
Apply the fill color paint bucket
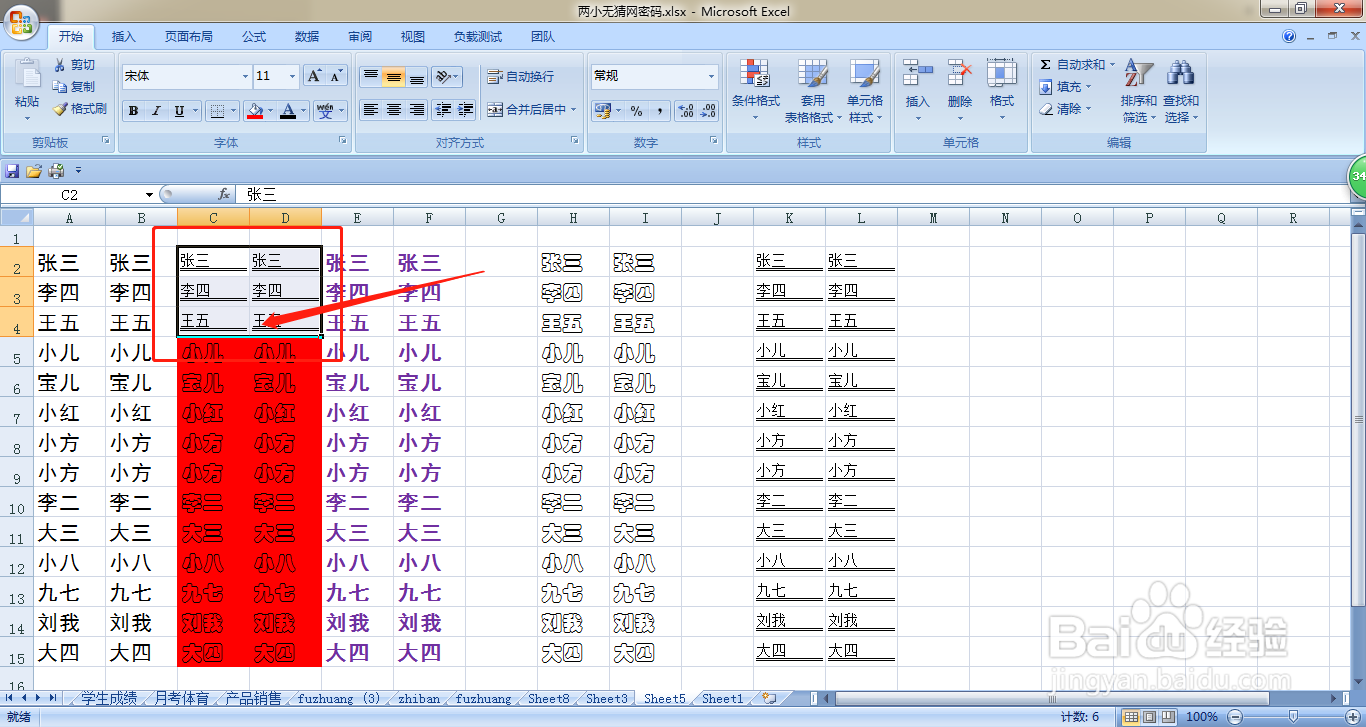coord(255,110)
